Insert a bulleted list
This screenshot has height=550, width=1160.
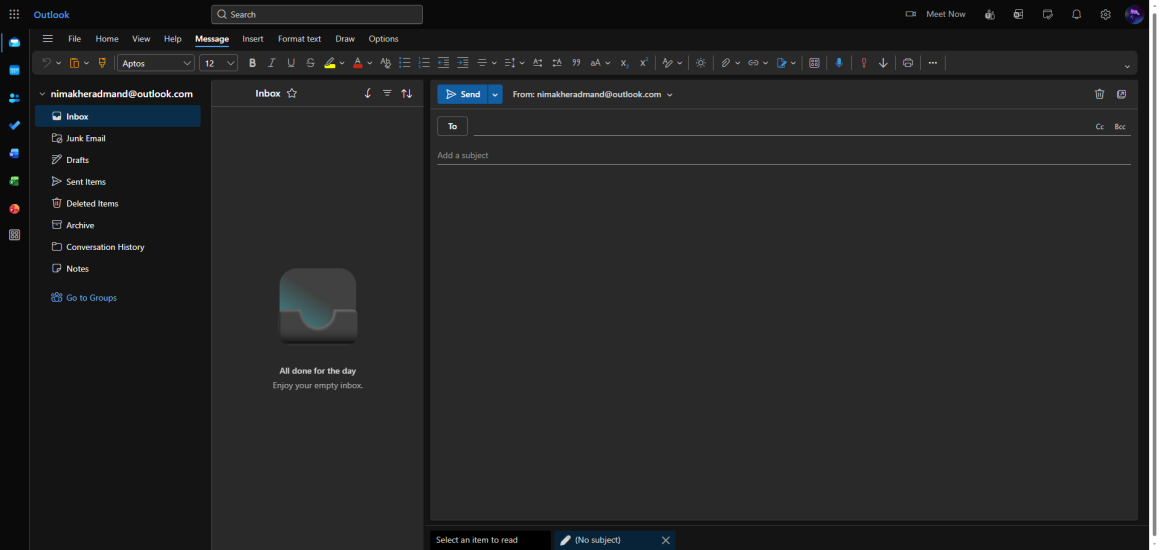[404, 63]
